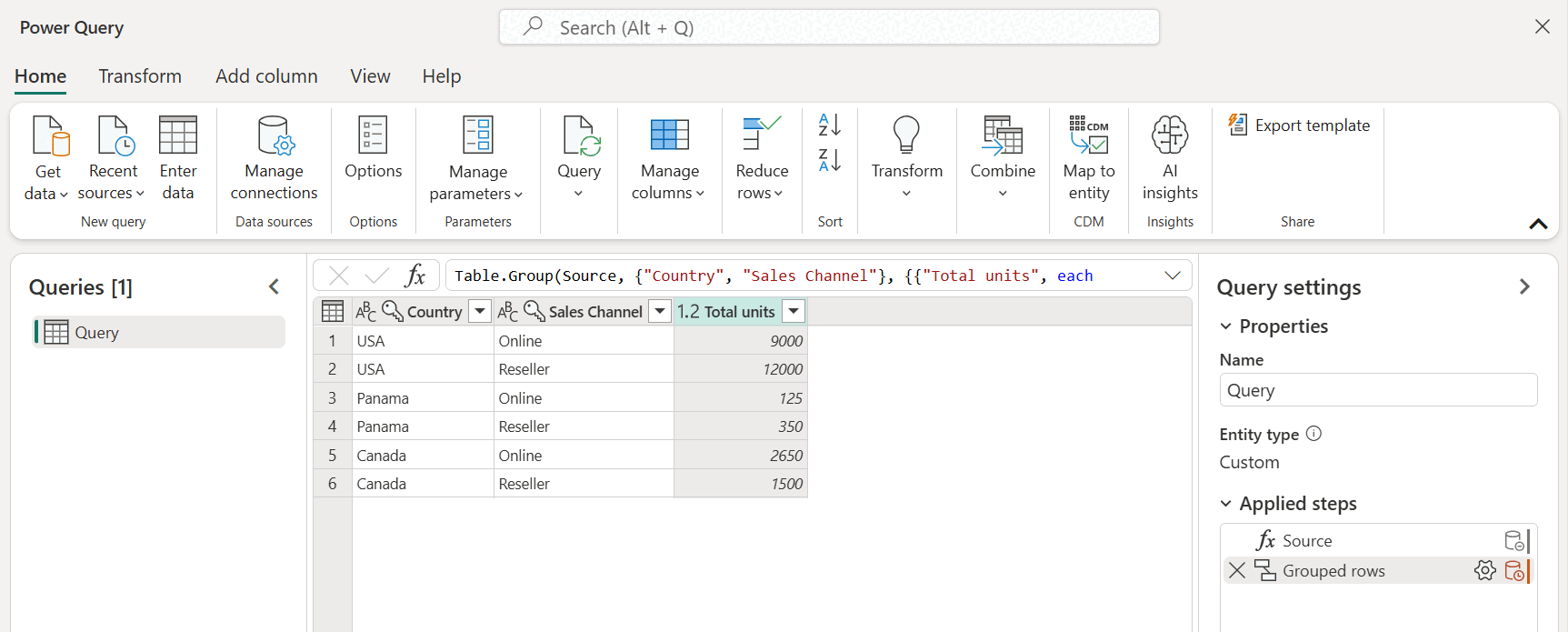Collapse the ribbon

[x=1538, y=224]
